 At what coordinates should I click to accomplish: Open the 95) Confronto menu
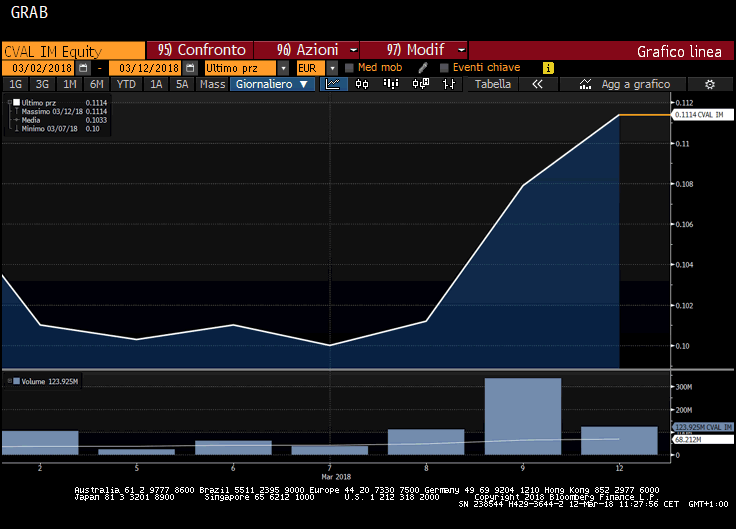click(x=200, y=50)
